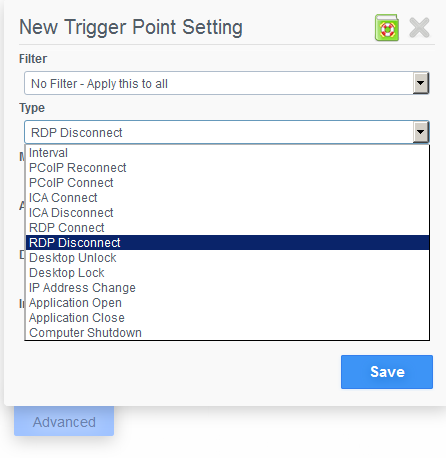Select Interval from the Type list
This screenshot has width=446, height=458.
click(227, 153)
